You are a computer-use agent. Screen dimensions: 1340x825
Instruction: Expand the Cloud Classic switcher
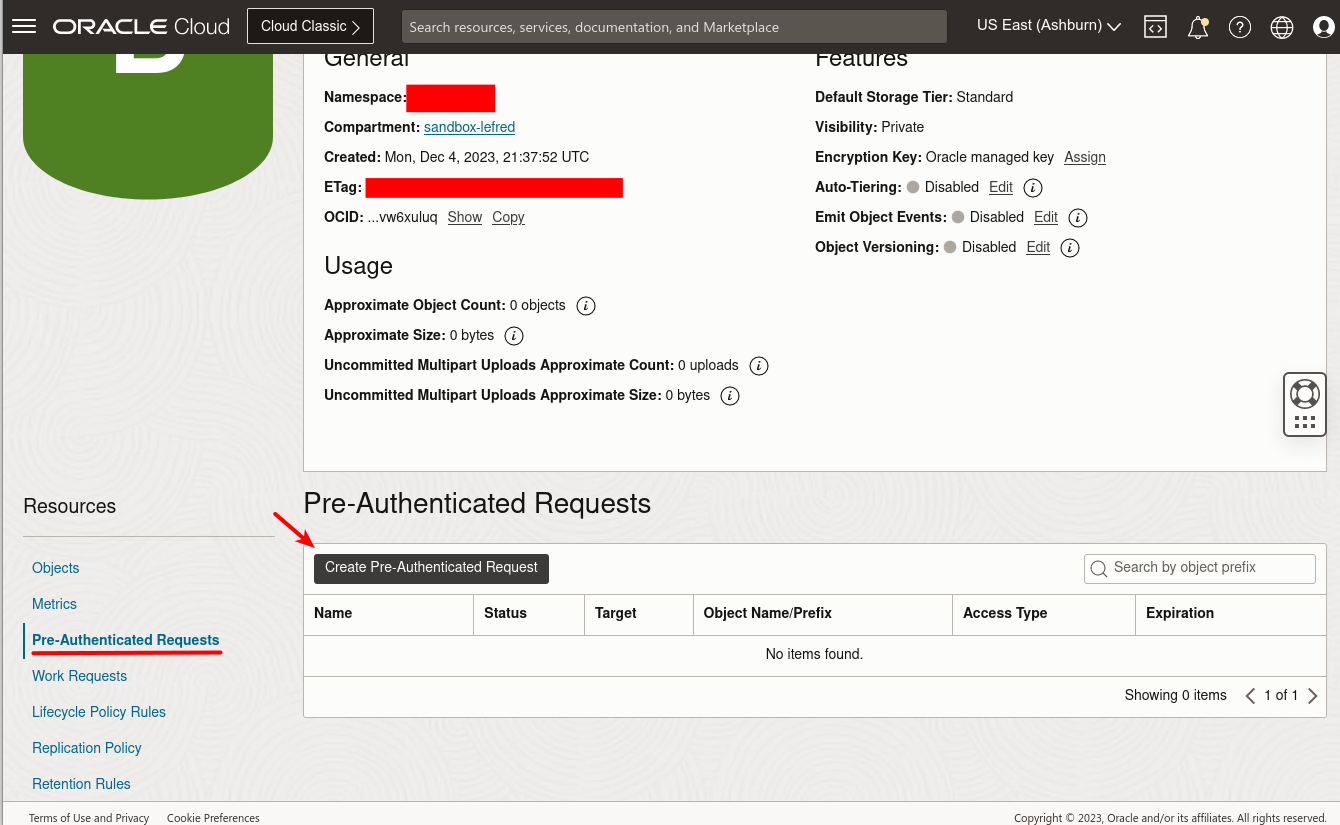(x=309, y=26)
